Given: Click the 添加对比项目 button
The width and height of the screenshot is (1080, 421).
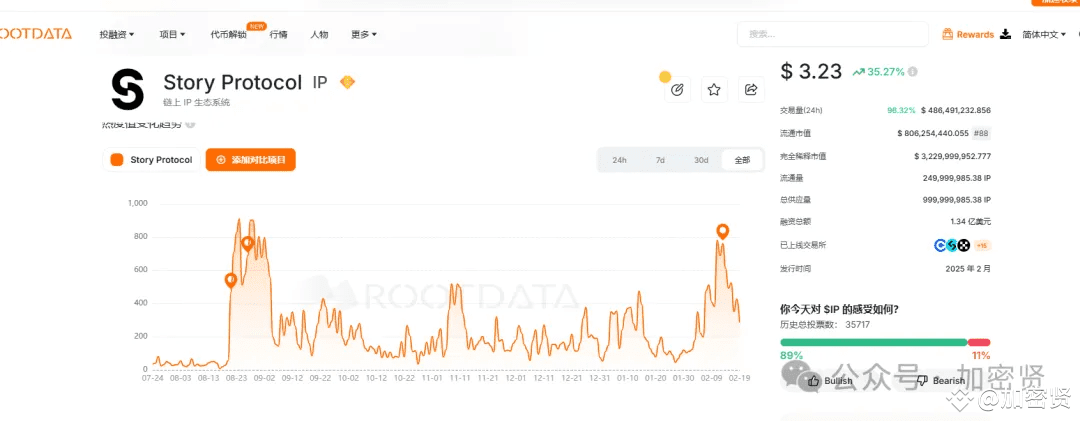Looking at the screenshot, I should tap(251, 160).
